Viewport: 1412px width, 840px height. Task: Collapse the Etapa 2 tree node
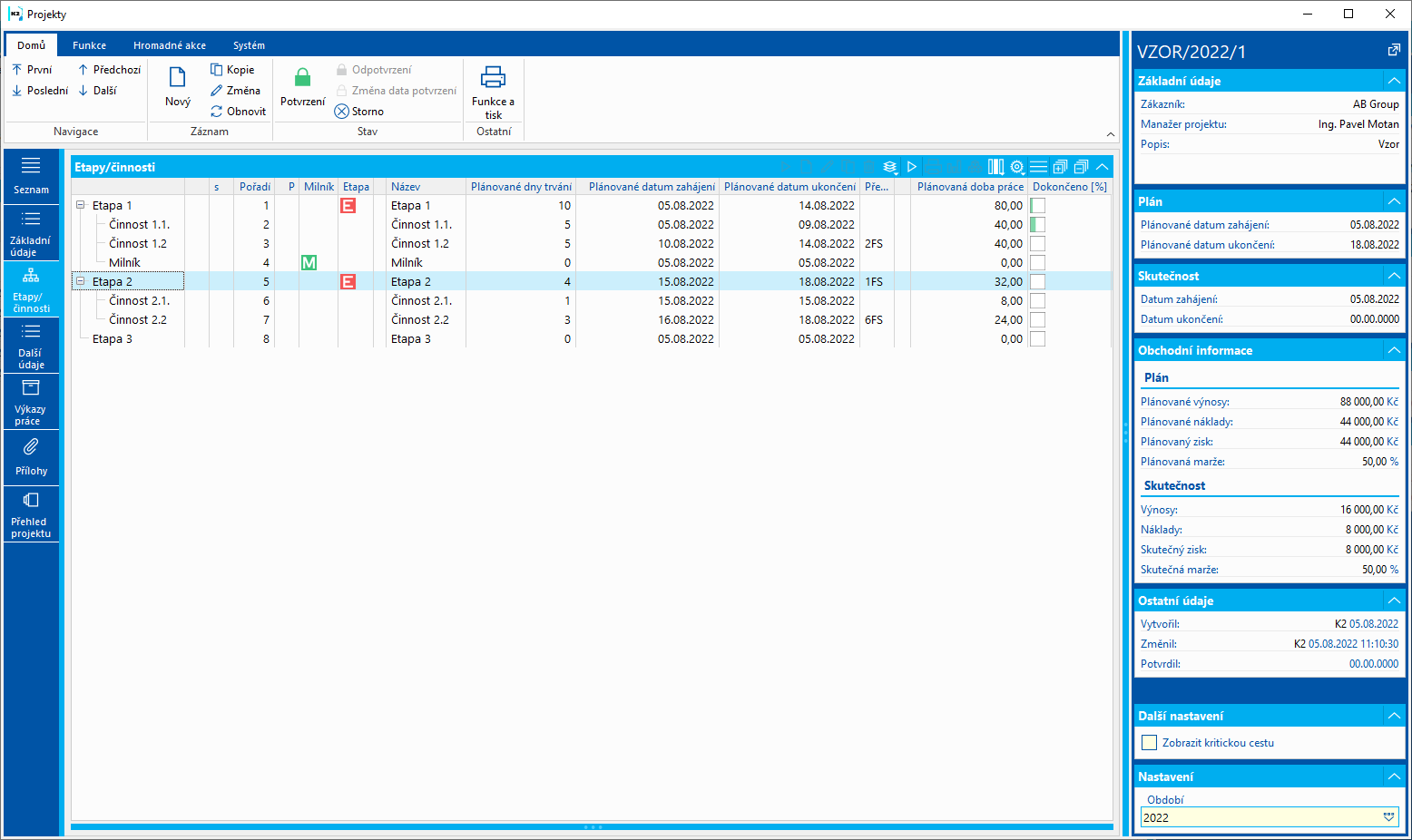tap(81, 281)
